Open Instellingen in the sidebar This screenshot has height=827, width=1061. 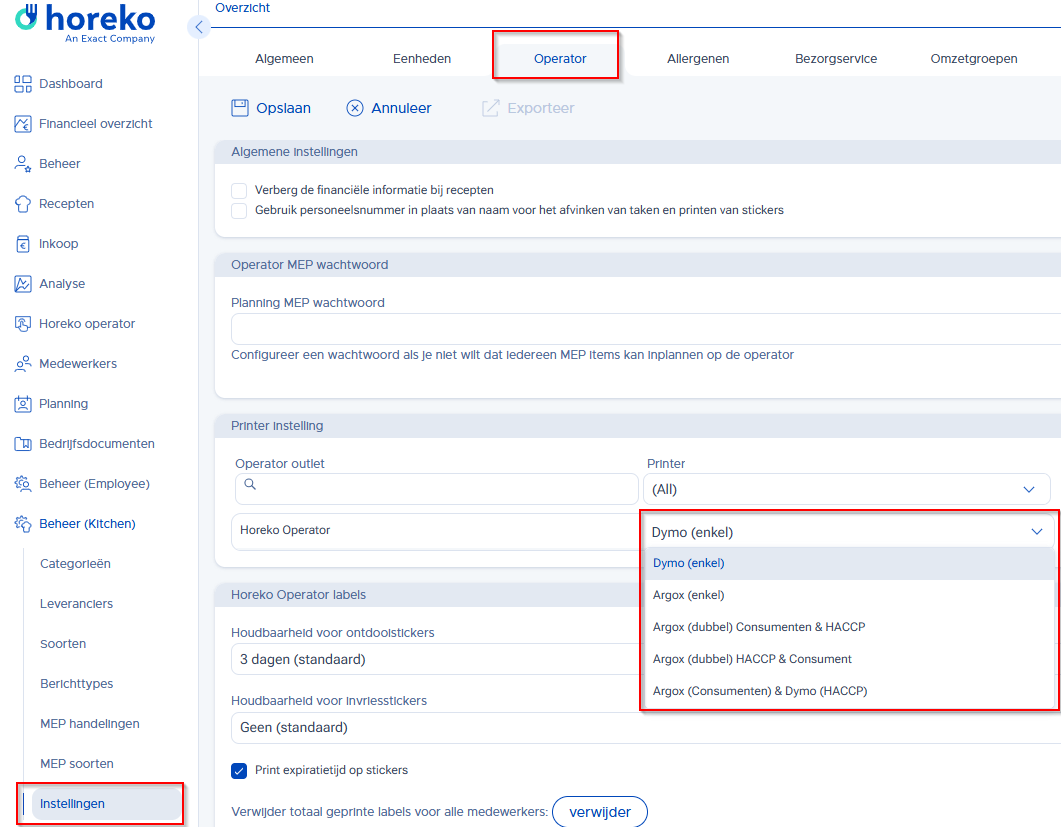pos(106,804)
